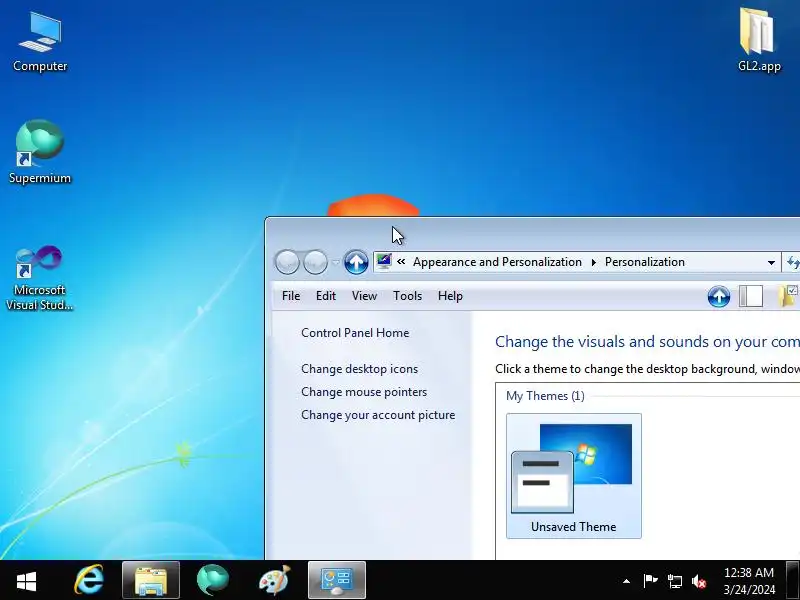Go to Control Panel Home
The width and height of the screenshot is (800, 600).
[x=355, y=333]
